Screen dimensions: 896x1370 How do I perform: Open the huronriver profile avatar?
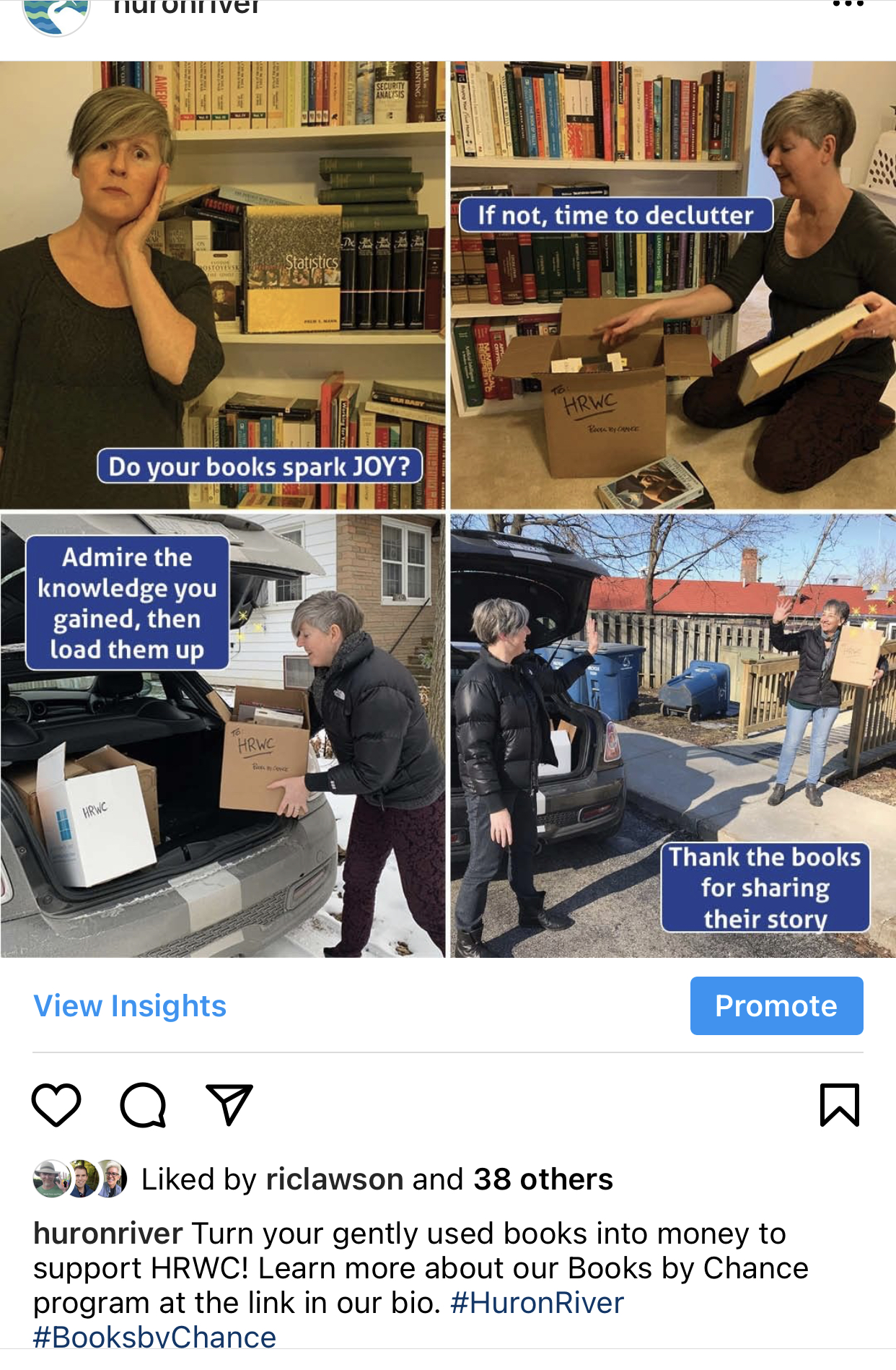(x=56, y=13)
